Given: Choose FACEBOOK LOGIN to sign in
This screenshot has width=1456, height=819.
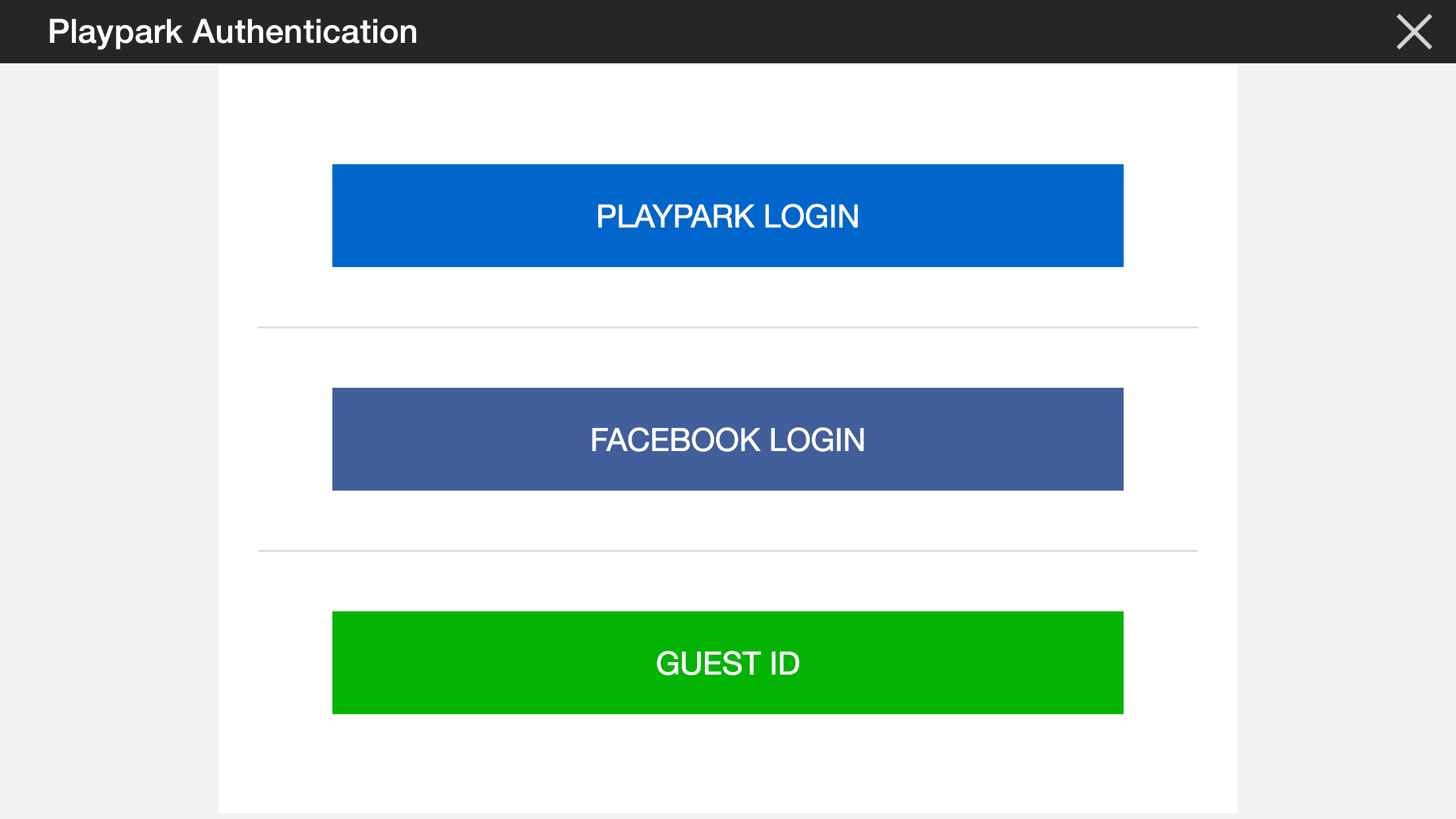Looking at the screenshot, I should tap(727, 439).
